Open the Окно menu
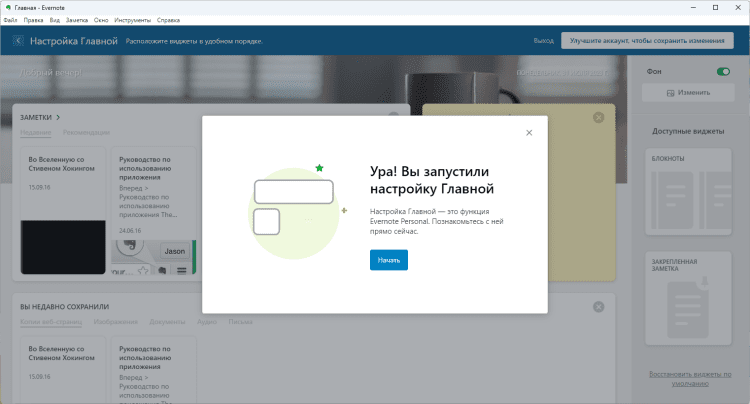The height and width of the screenshot is (404, 750). click(x=101, y=20)
